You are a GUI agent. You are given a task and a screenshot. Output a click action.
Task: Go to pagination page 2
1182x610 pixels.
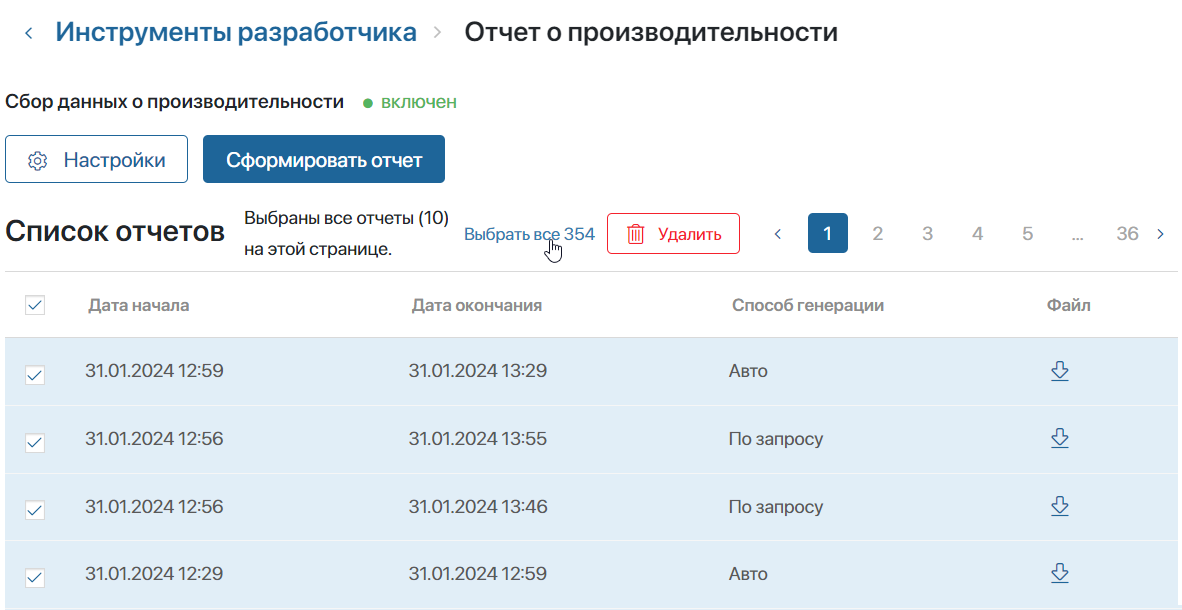877,234
